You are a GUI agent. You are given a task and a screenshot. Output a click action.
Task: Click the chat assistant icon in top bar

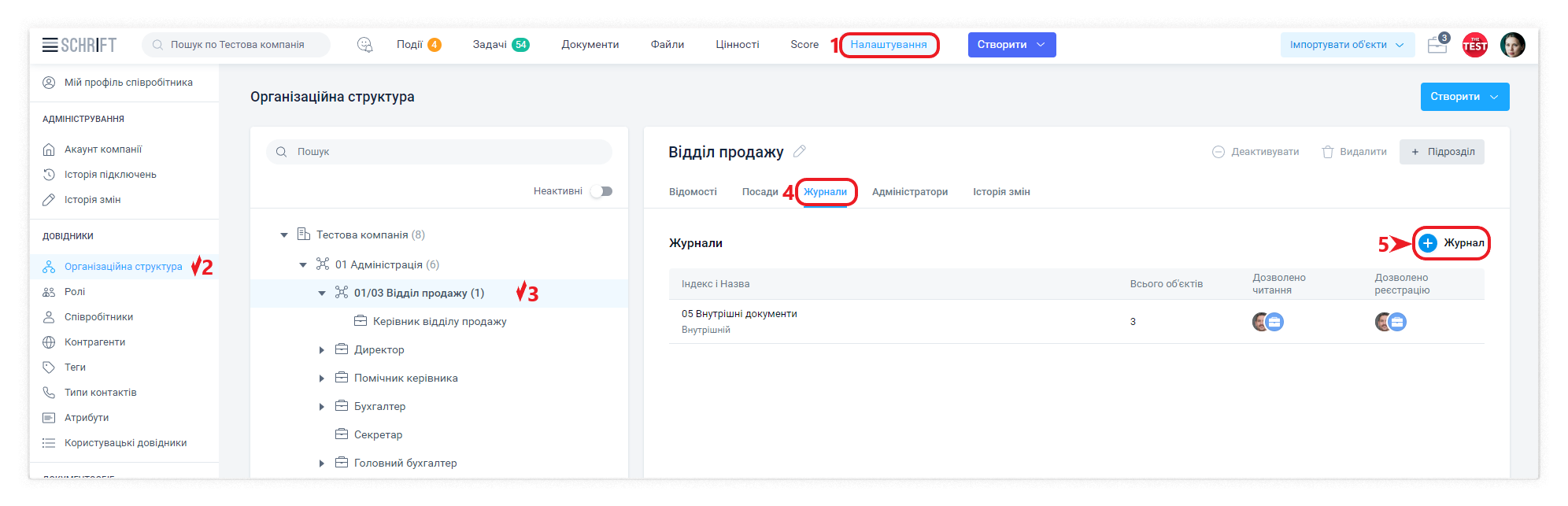coord(364,45)
